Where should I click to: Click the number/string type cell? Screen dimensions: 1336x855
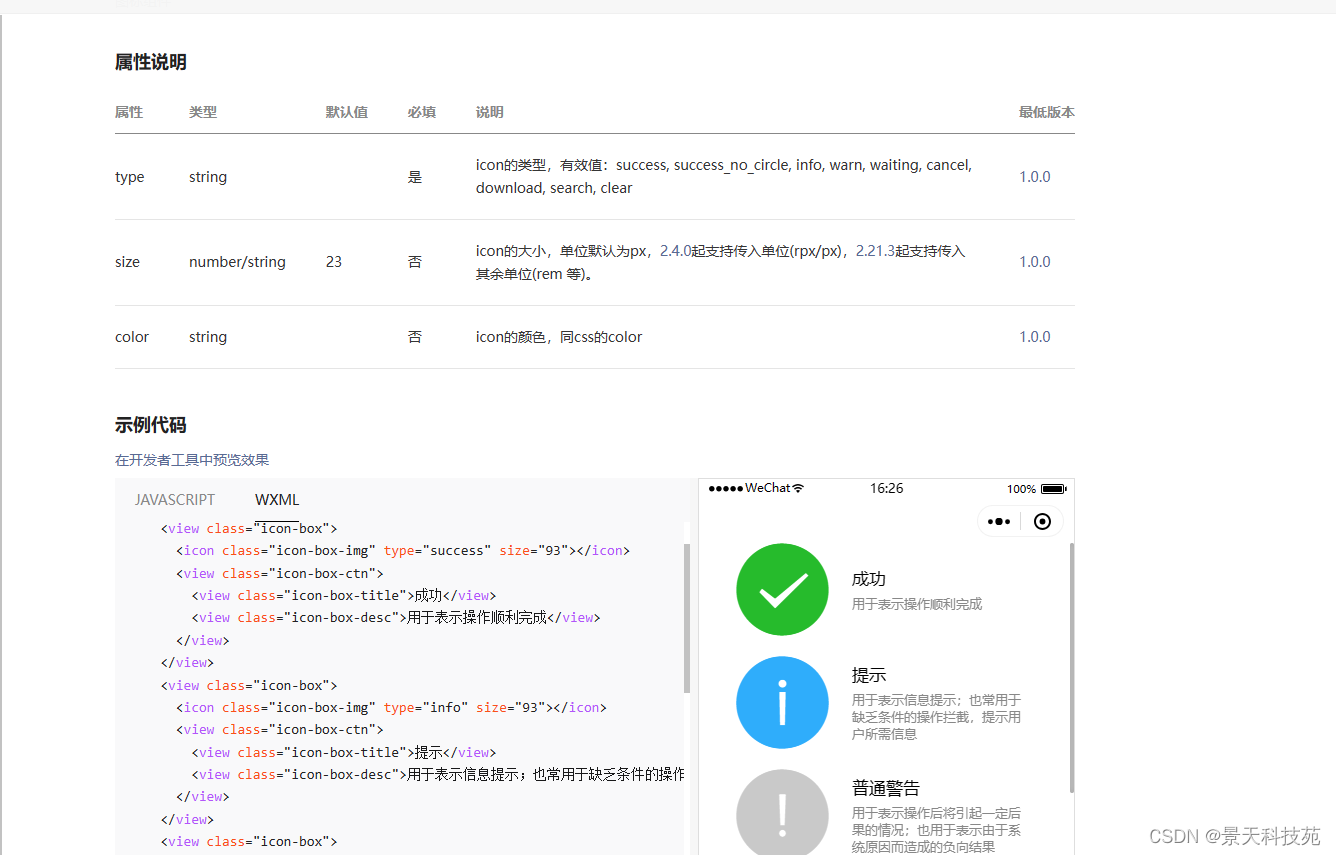click(x=237, y=262)
